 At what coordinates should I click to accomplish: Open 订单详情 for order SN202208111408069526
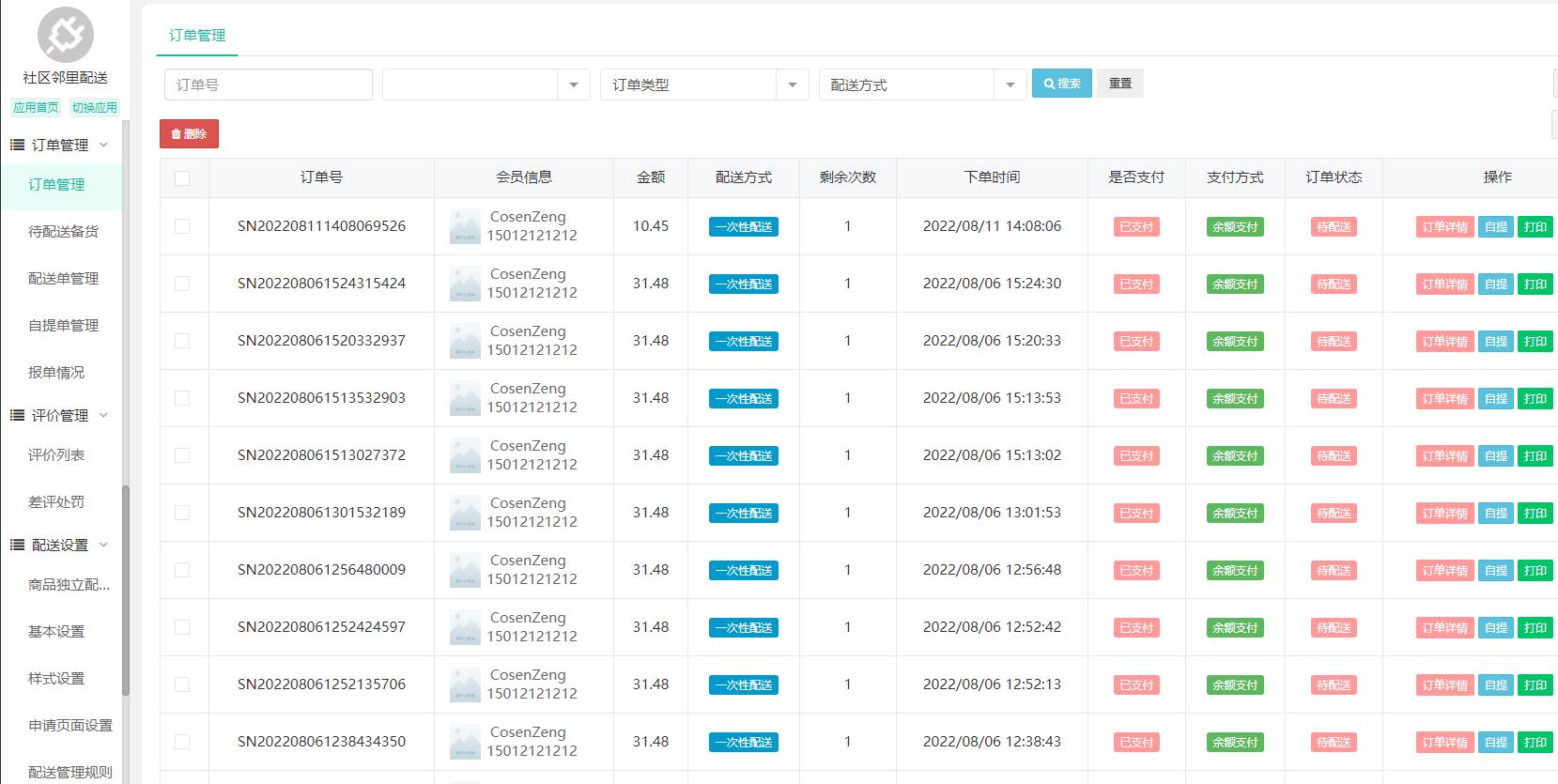pos(1444,227)
